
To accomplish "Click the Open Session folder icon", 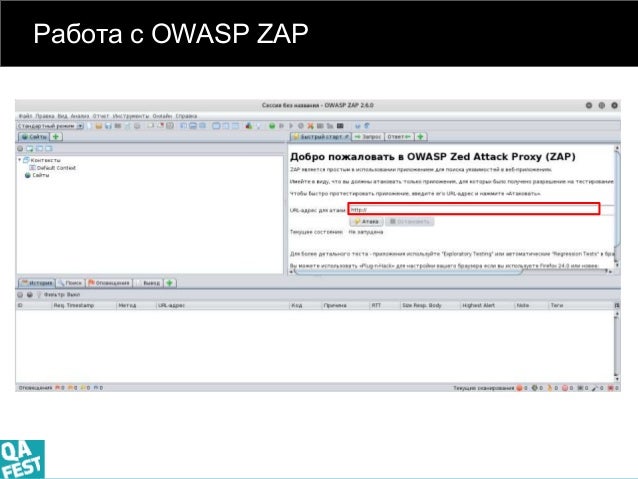I will (x=98, y=126).
